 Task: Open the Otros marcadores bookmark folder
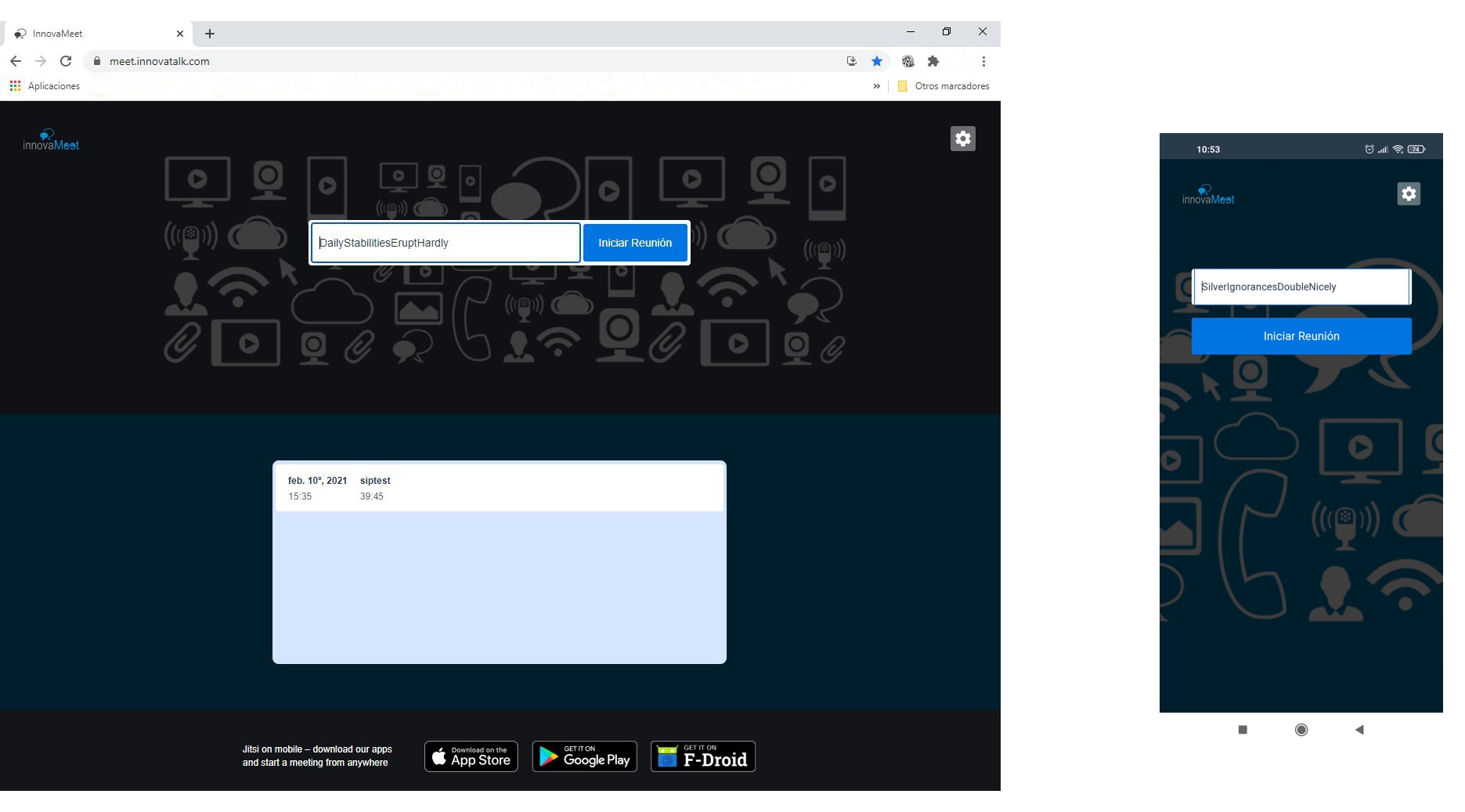tap(944, 86)
